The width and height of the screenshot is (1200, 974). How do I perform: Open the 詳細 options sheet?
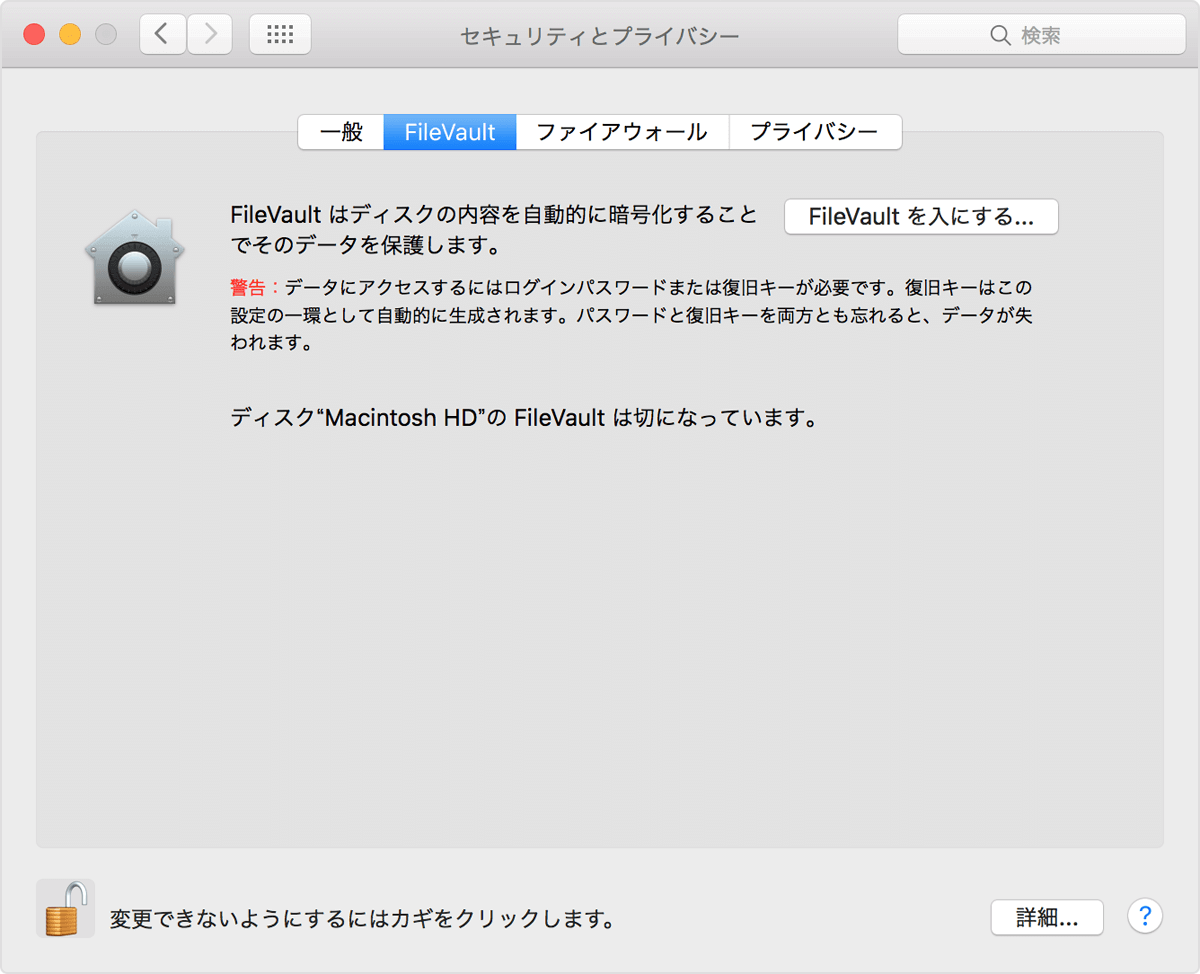(x=1047, y=917)
